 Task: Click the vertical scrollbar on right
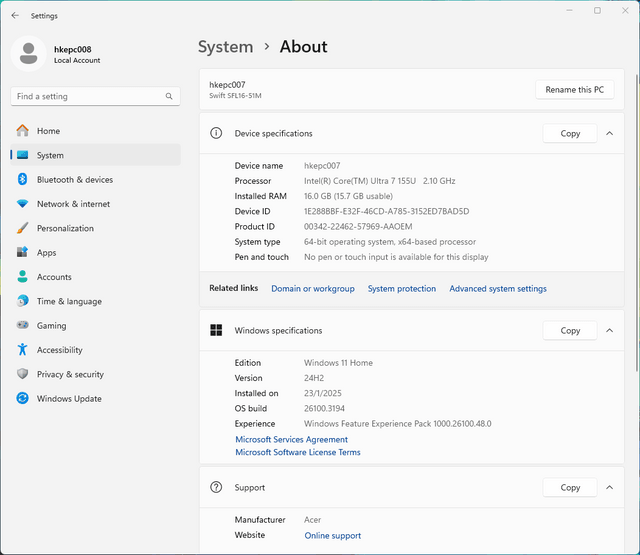637,222
